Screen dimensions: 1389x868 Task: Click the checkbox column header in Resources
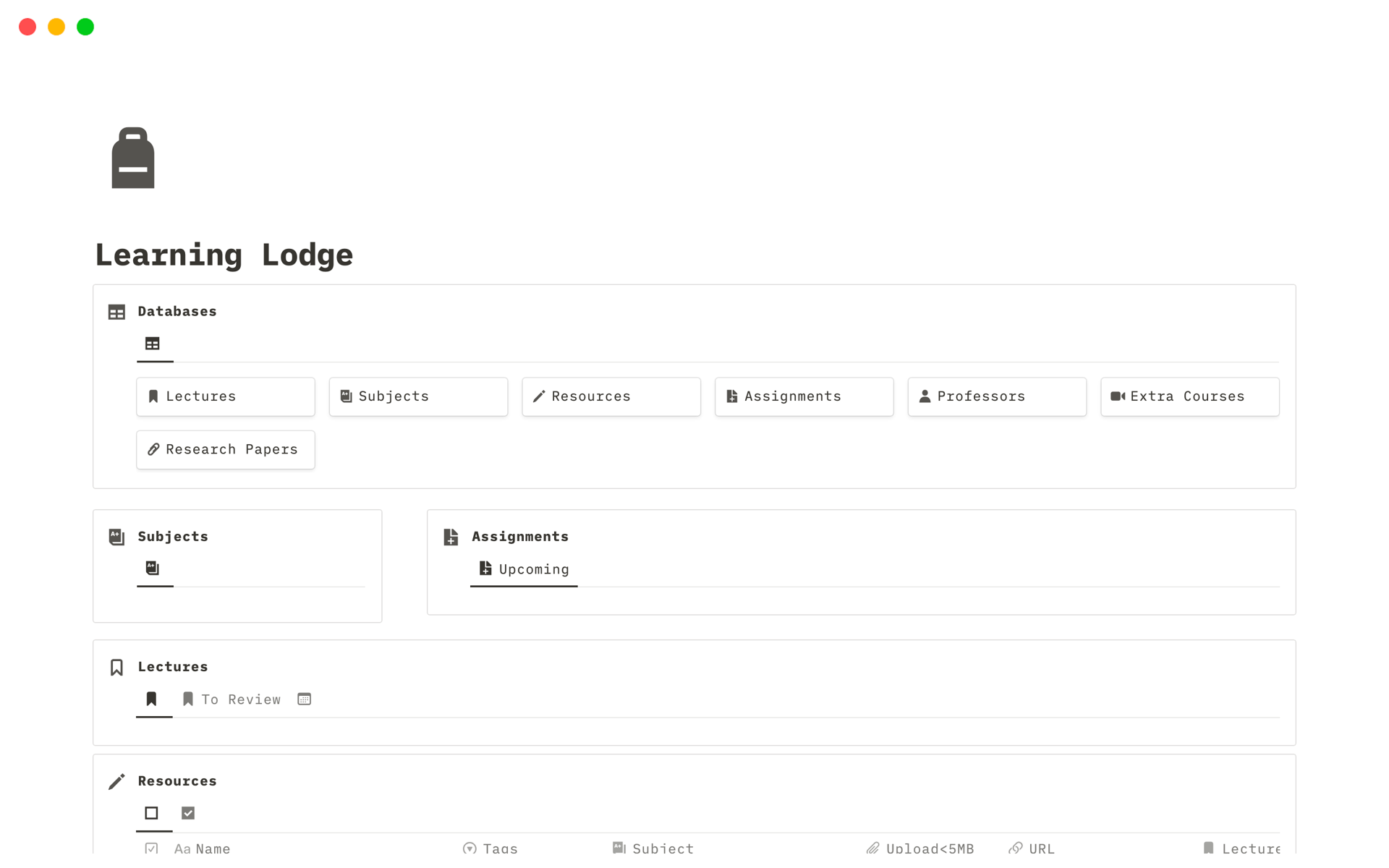click(151, 848)
